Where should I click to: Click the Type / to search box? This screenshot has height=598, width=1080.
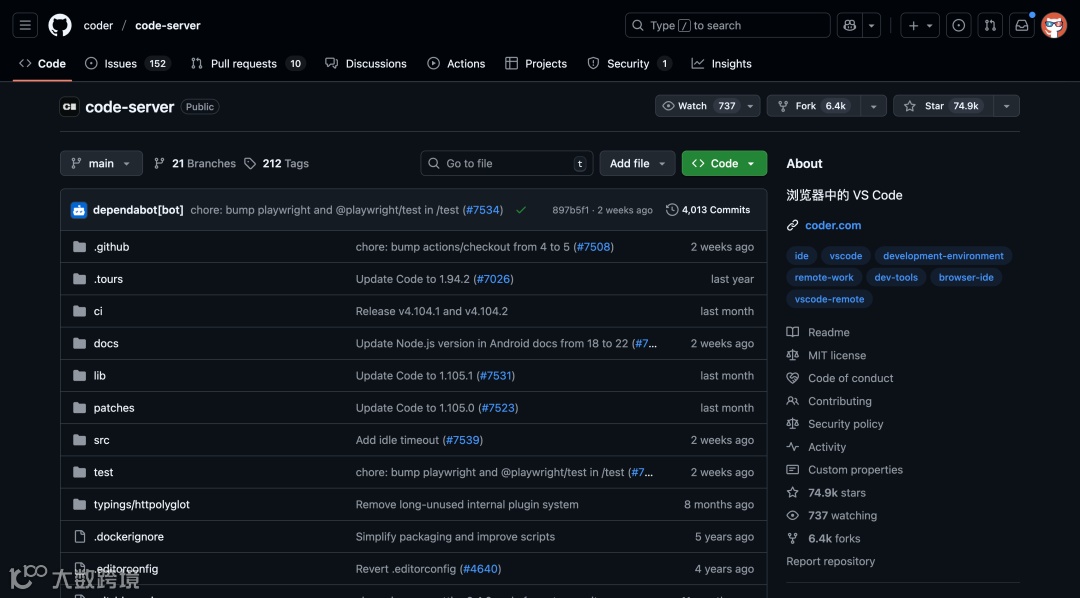pyautogui.click(x=727, y=25)
